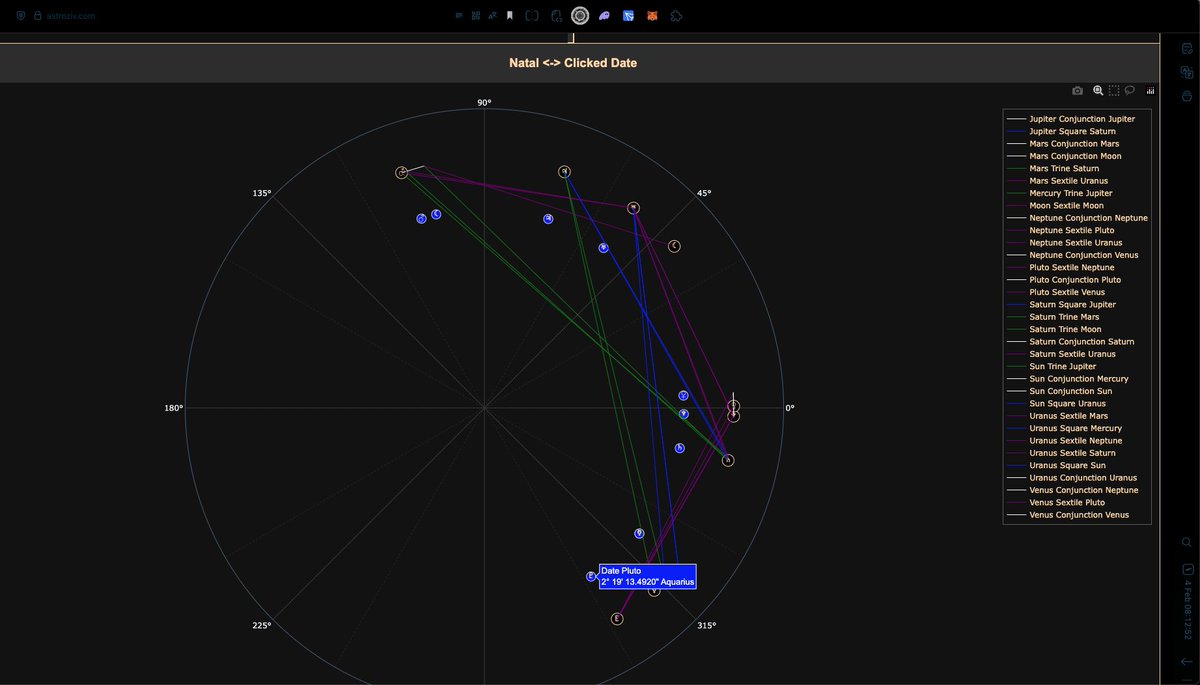This screenshot has width=1200, height=685.
Task: Click the purple ghost extension icon
Action: tap(603, 15)
